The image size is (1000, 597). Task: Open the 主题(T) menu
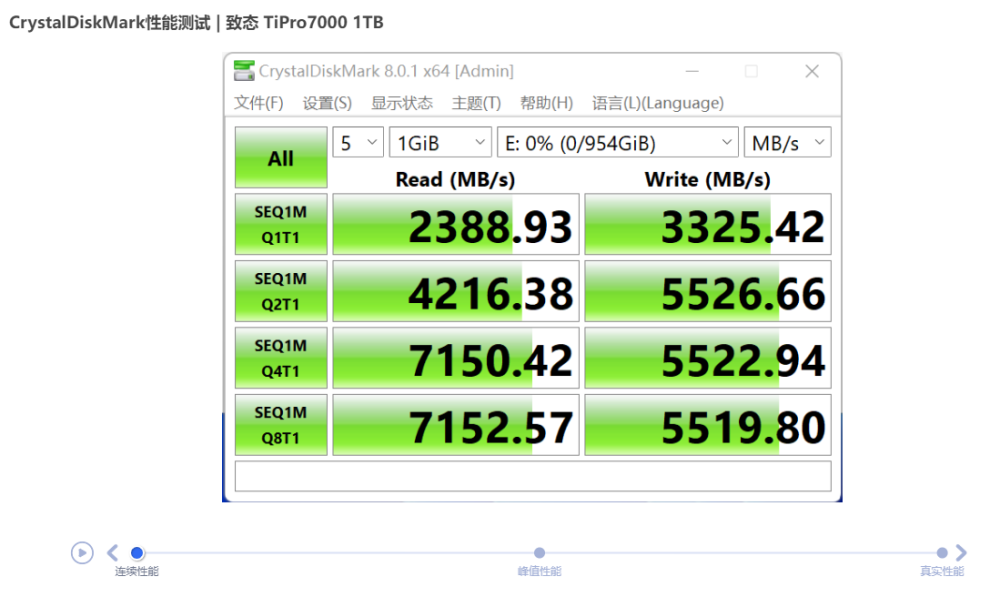click(x=476, y=103)
